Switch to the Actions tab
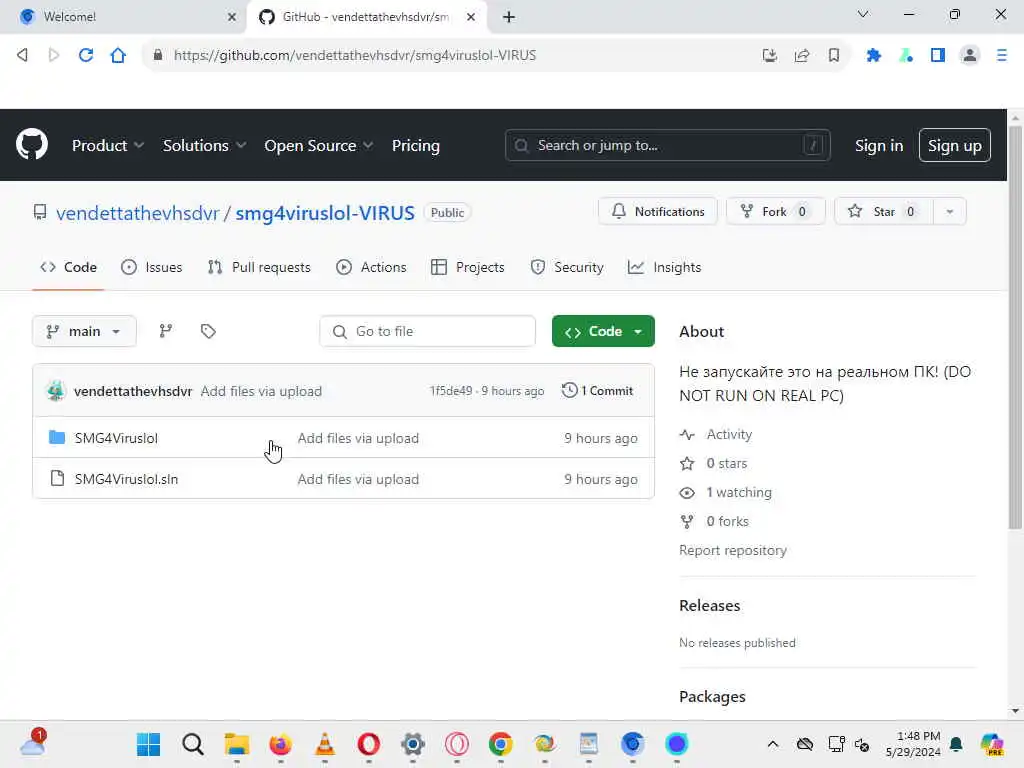This screenshot has height=768, width=1024. coord(371,267)
